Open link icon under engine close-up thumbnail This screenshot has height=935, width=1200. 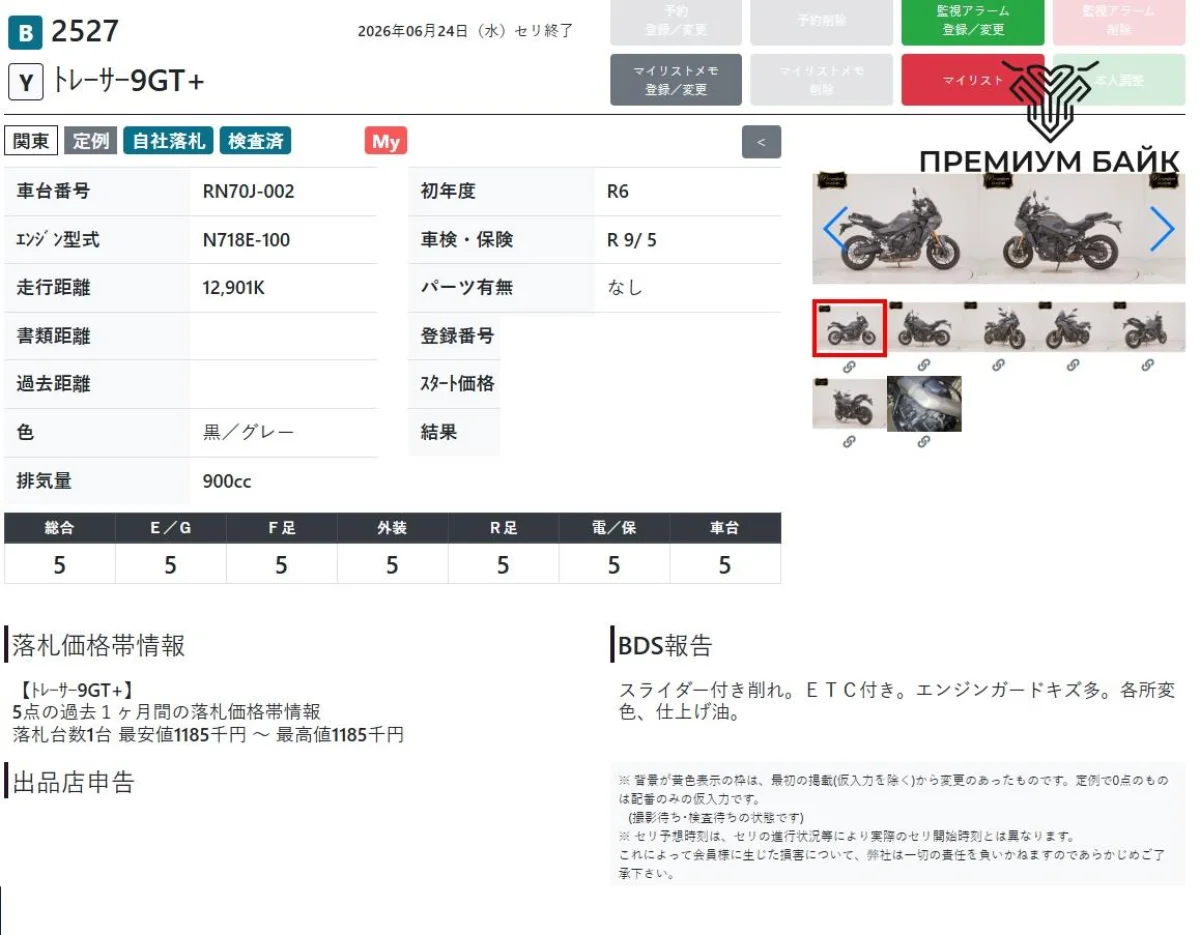[x=924, y=441]
